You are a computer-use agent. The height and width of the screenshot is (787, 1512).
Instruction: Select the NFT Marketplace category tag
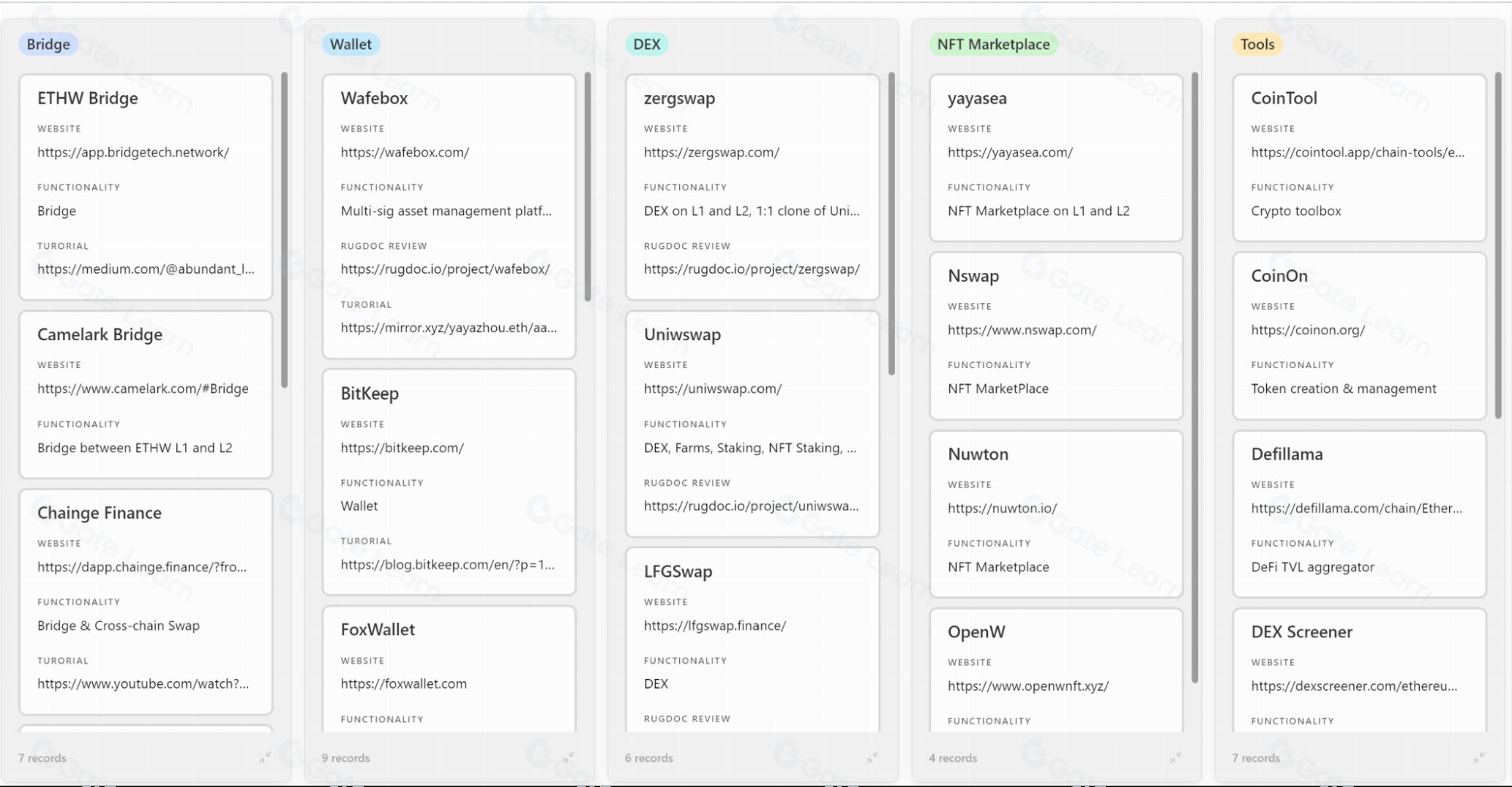(993, 44)
